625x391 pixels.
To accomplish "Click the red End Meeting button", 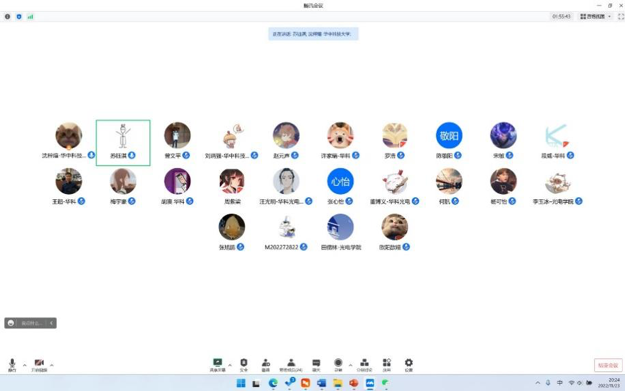I will click(x=608, y=365).
